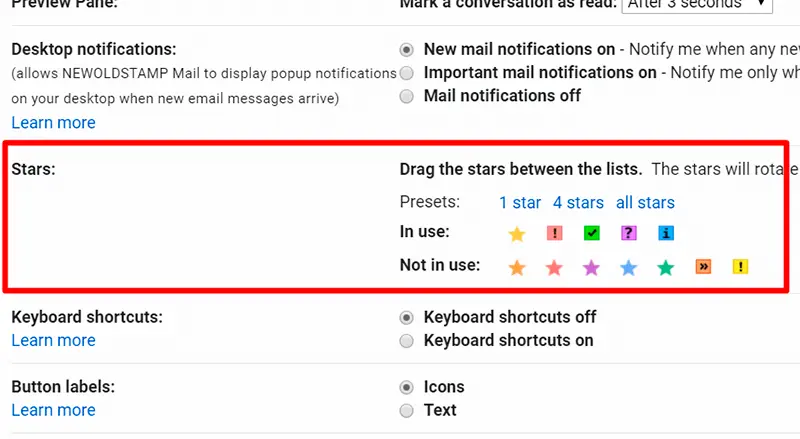This screenshot has width=800, height=439.
Task: Choose the Text button labels option
Action: coord(407,410)
